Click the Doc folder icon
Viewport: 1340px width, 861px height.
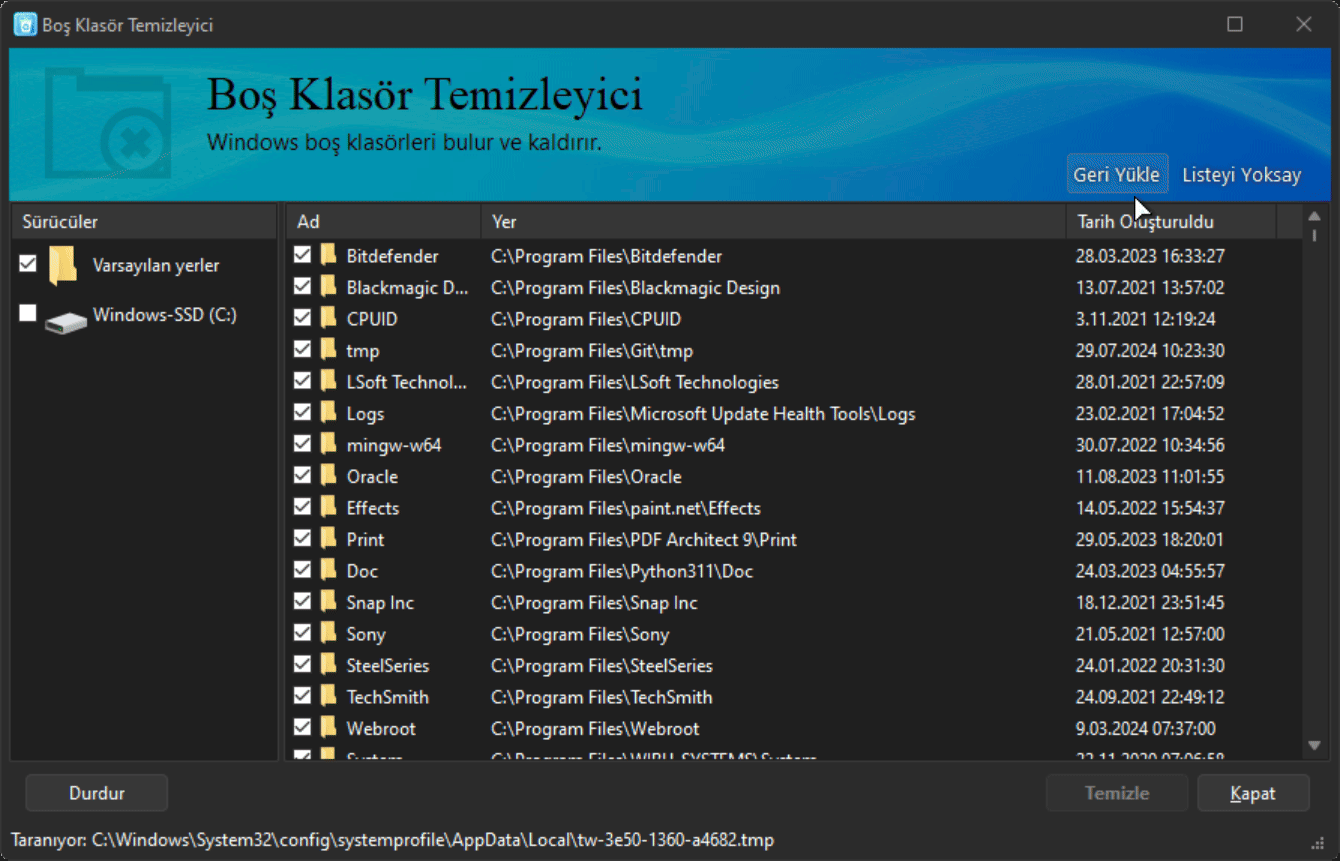(x=329, y=571)
